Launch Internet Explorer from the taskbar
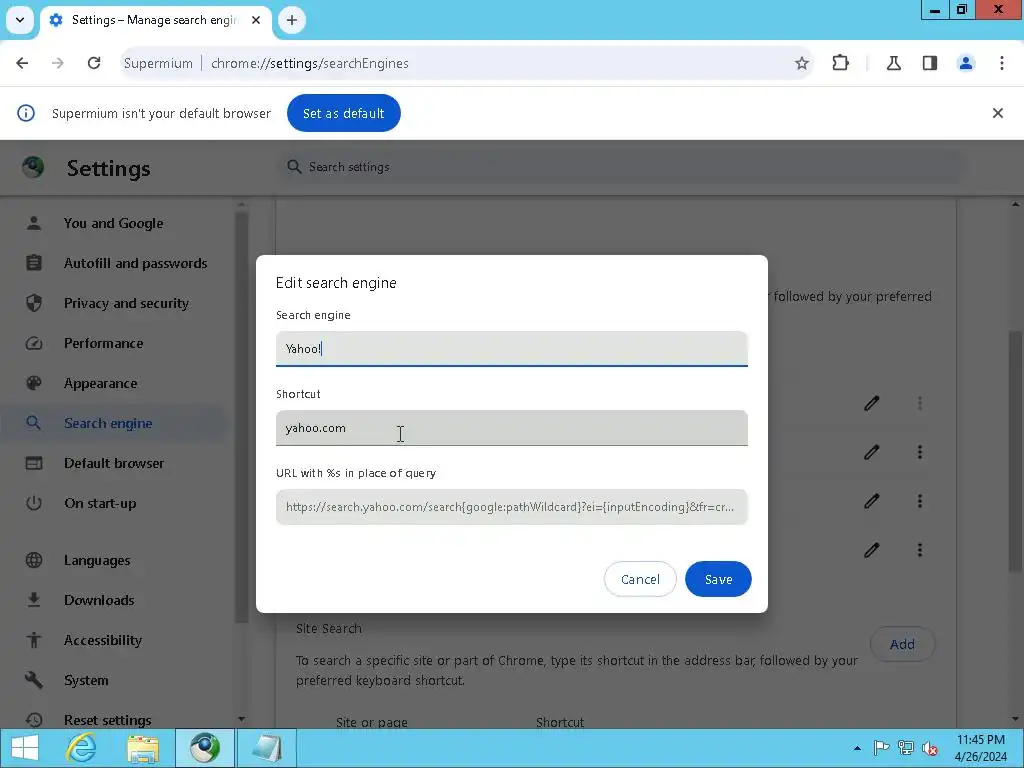 tap(82, 748)
